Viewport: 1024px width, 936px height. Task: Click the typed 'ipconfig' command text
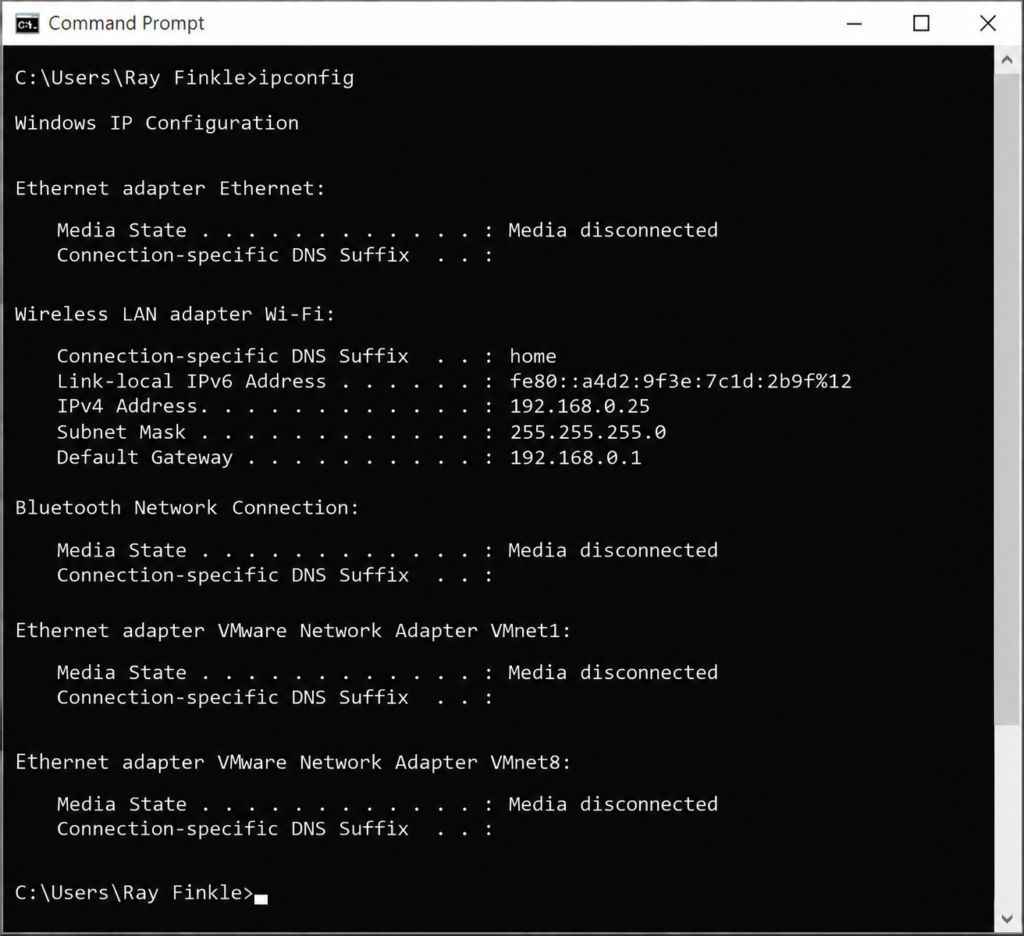coord(306,78)
